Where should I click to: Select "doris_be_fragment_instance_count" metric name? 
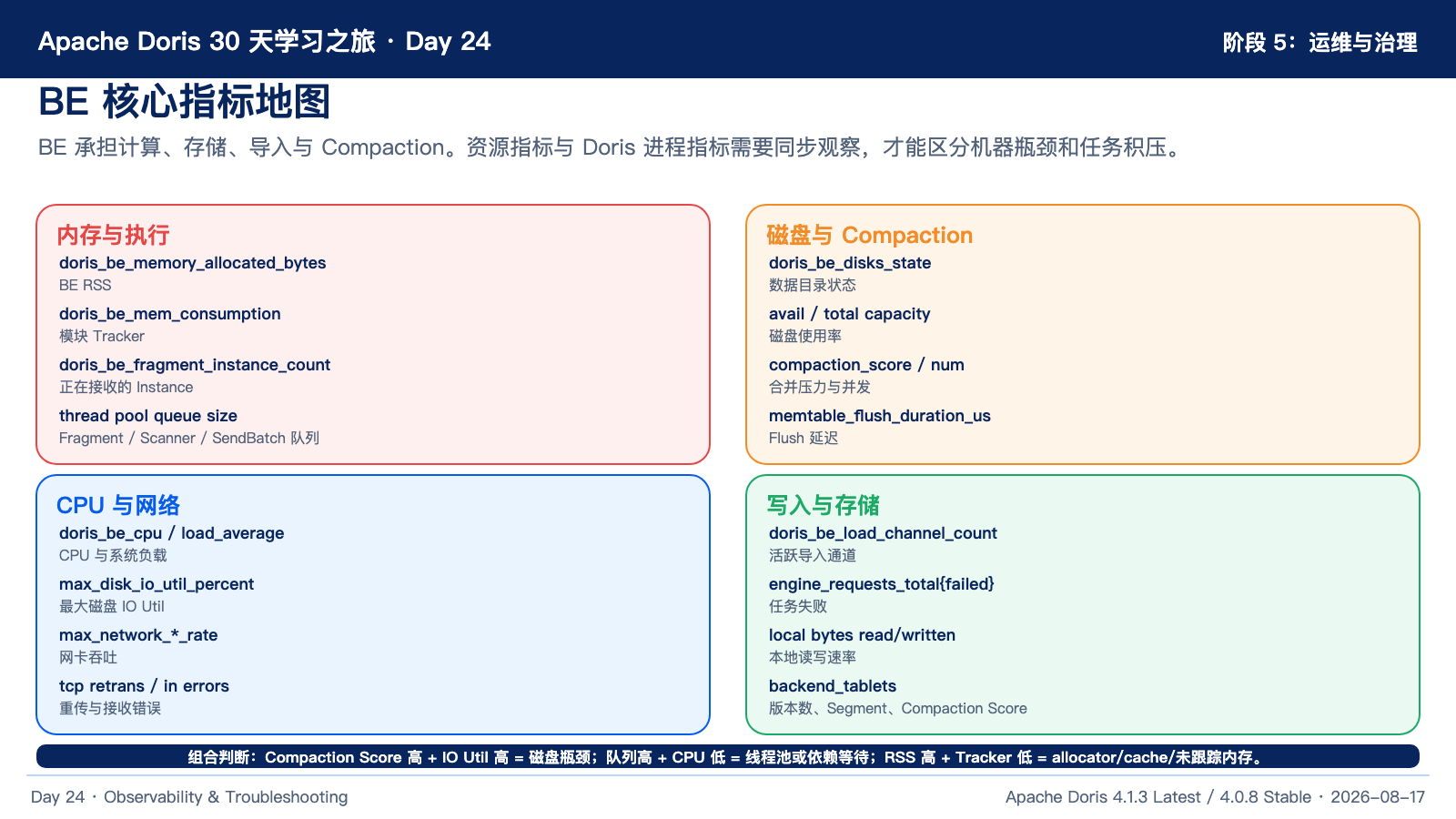(195, 365)
